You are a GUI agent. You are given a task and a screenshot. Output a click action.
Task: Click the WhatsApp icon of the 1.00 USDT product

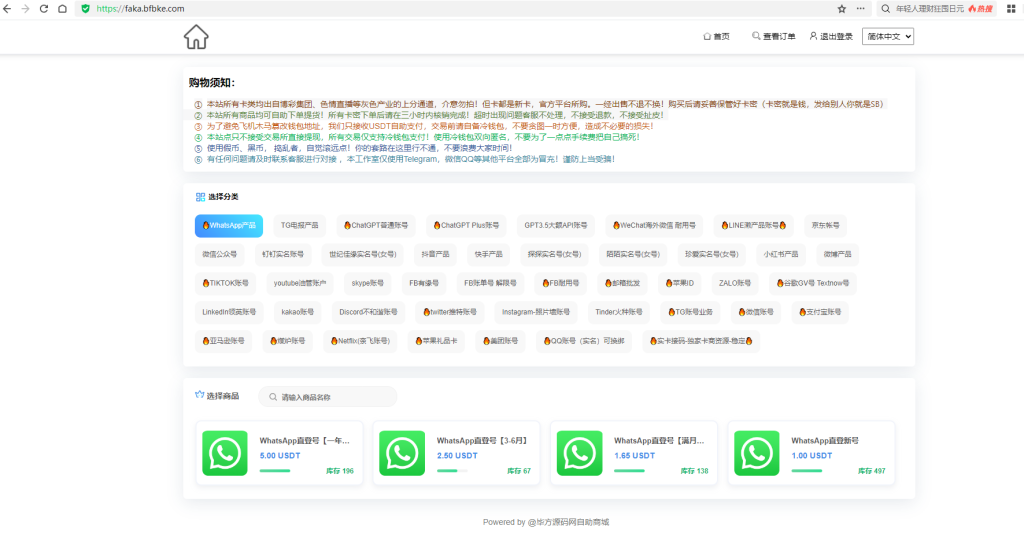(x=757, y=453)
